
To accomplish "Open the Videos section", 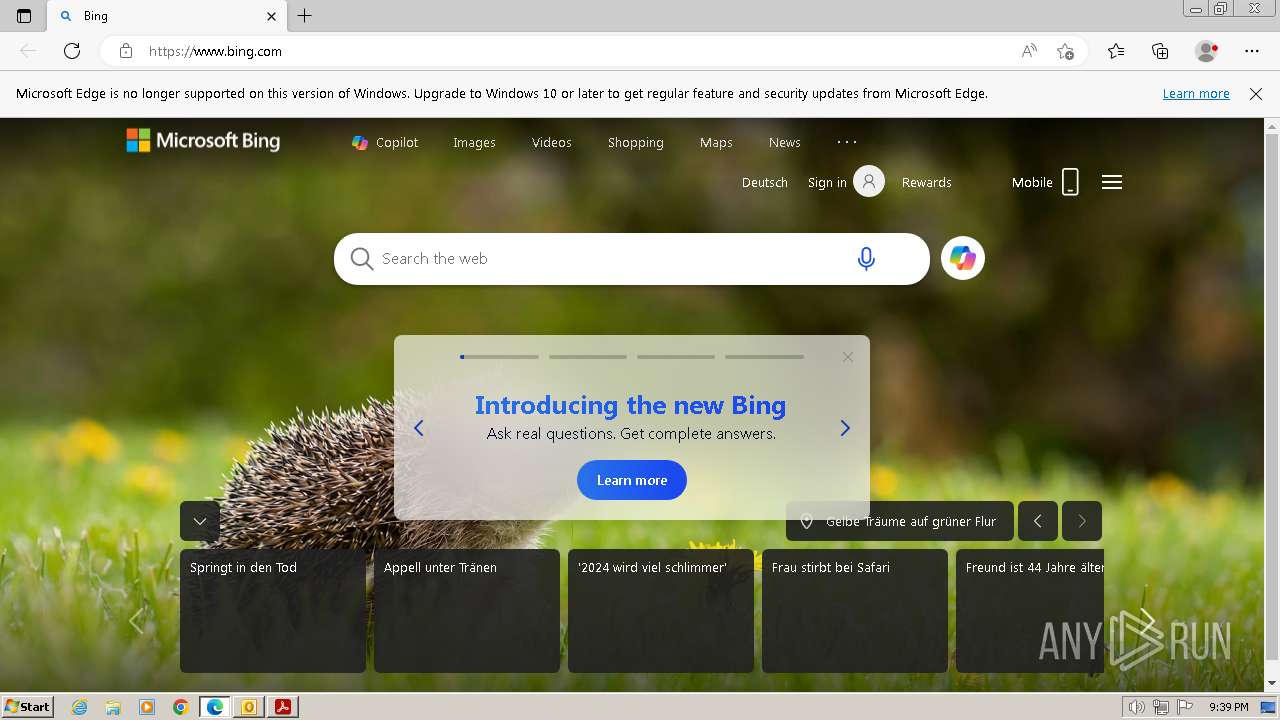I will [552, 142].
